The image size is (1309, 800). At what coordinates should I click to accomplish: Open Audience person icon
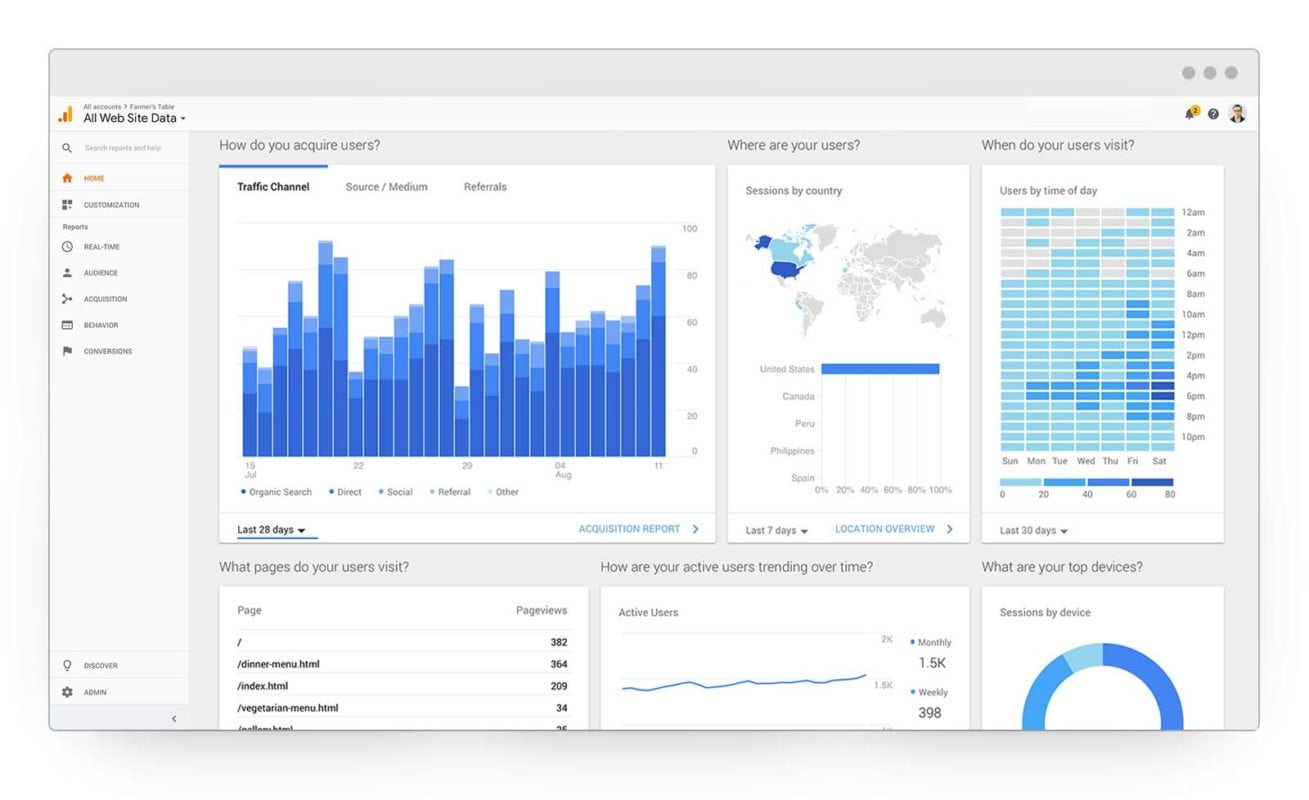pos(67,273)
